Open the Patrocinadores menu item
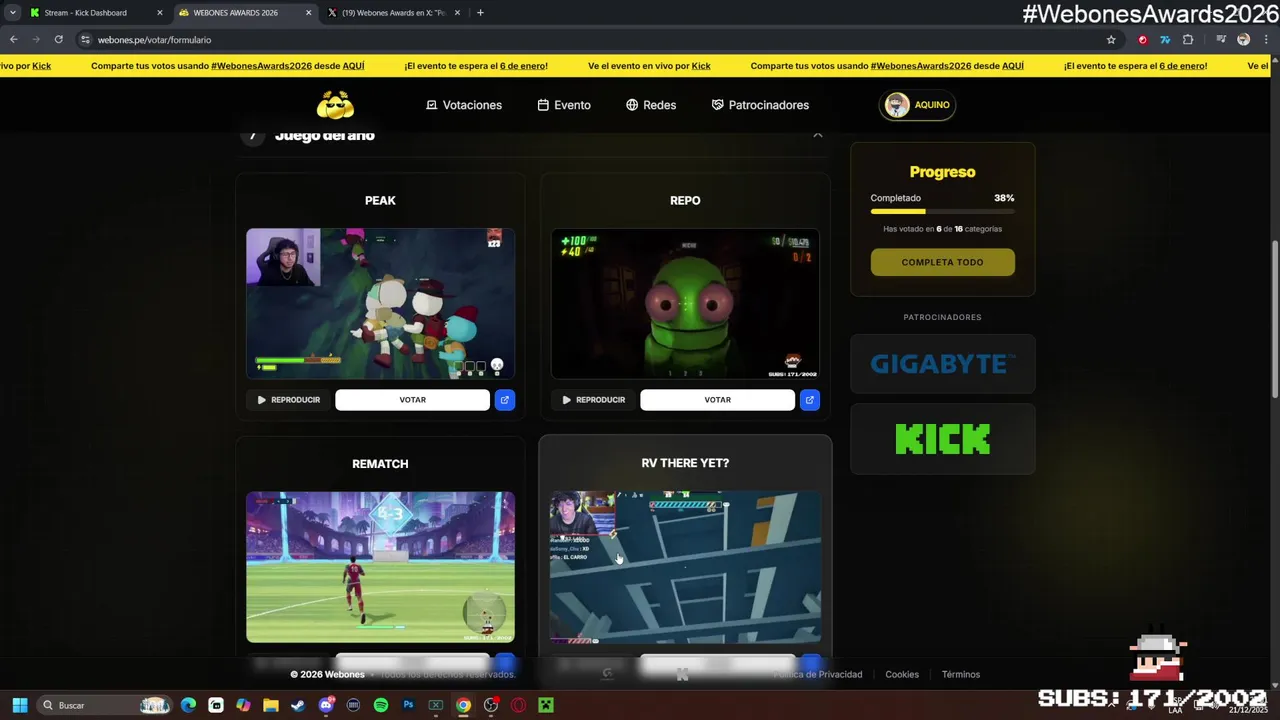Image resolution: width=1280 pixels, height=720 pixels. click(760, 105)
